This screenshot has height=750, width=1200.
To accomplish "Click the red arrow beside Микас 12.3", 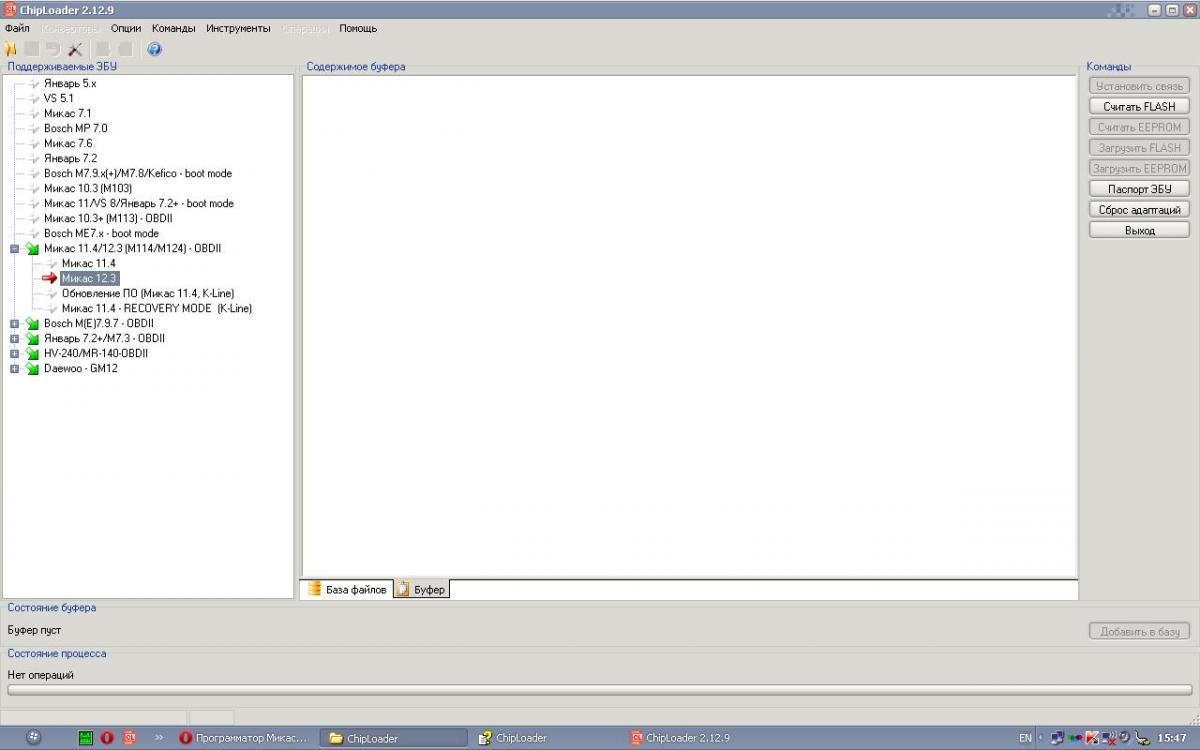I will (x=49, y=278).
